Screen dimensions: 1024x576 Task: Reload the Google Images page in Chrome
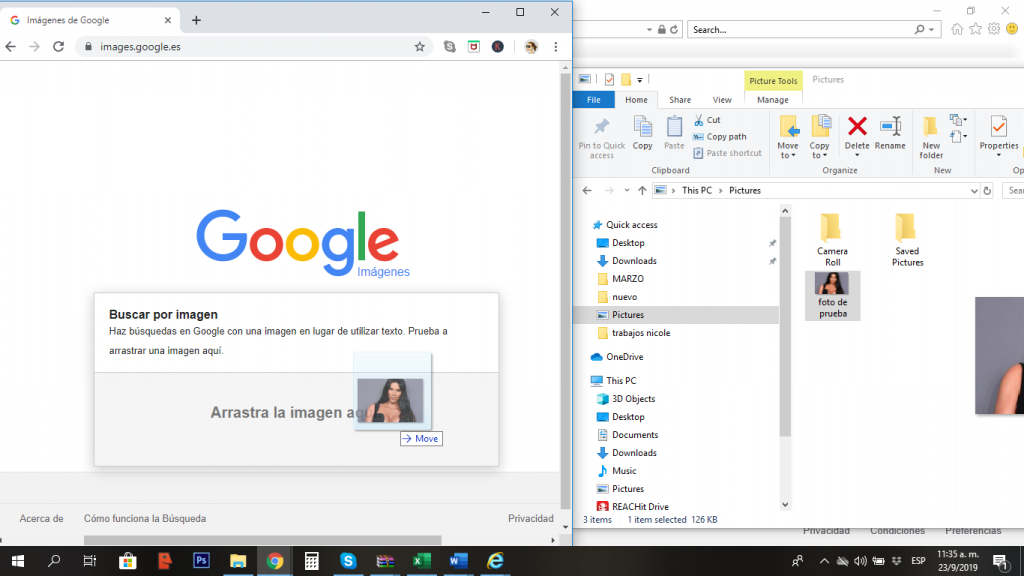click(x=59, y=46)
